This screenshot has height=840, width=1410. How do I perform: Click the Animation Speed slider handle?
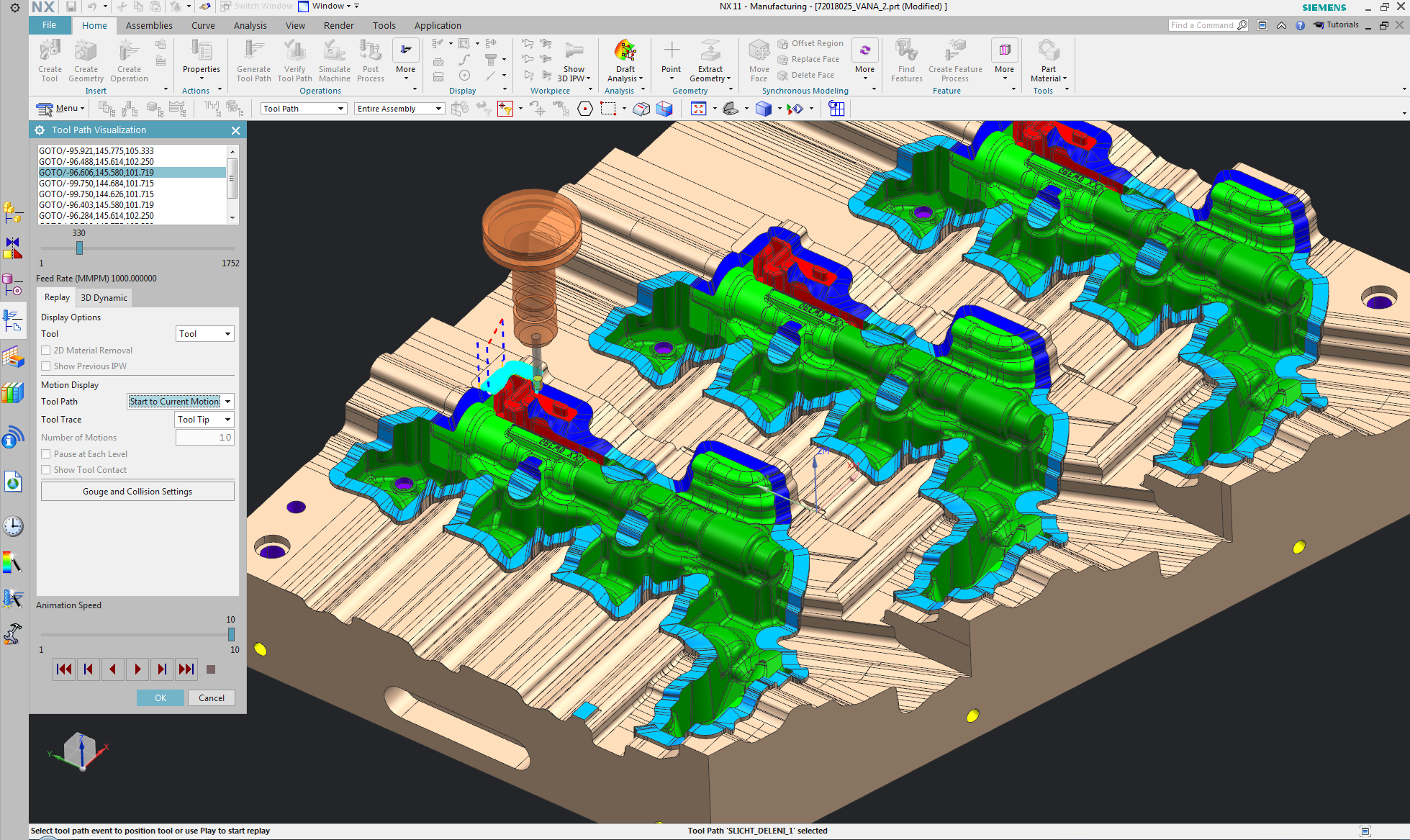tap(231, 634)
